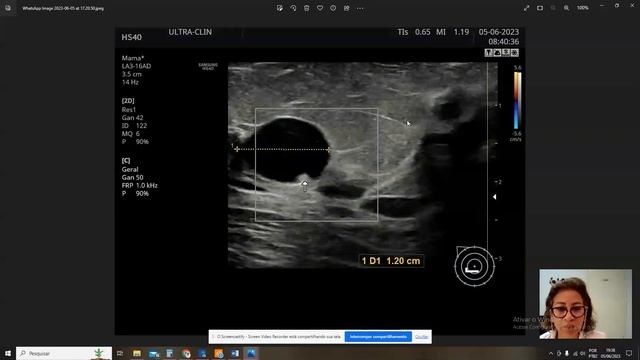The width and height of the screenshot is (640, 360).
Task: Open the Windows Start menu
Action: pos(8,353)
